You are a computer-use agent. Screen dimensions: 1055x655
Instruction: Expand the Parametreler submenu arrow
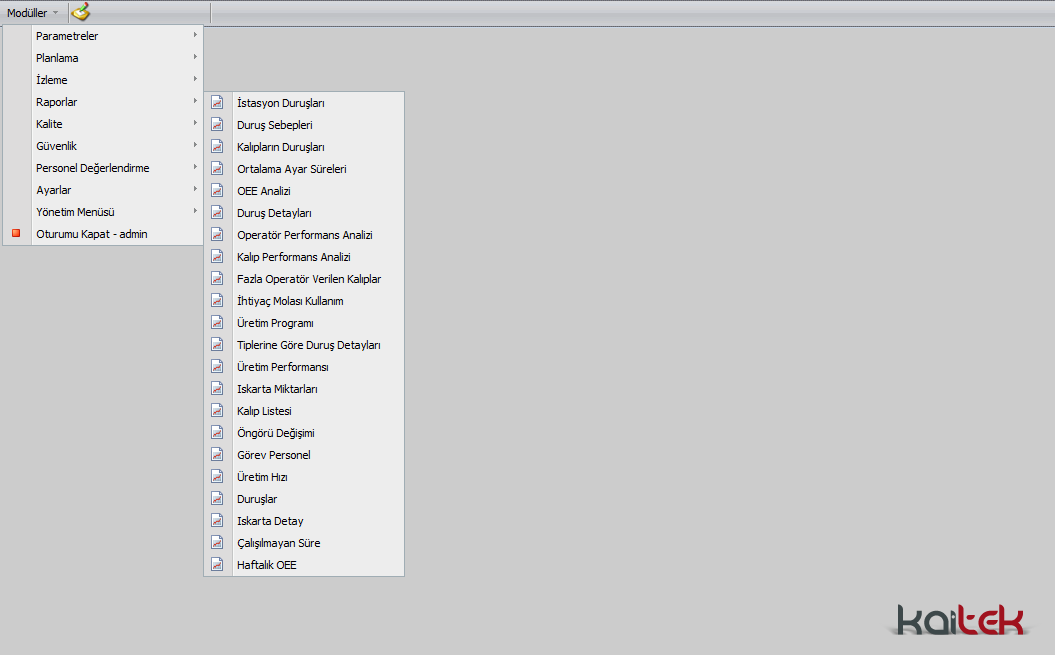click(195, 36)
